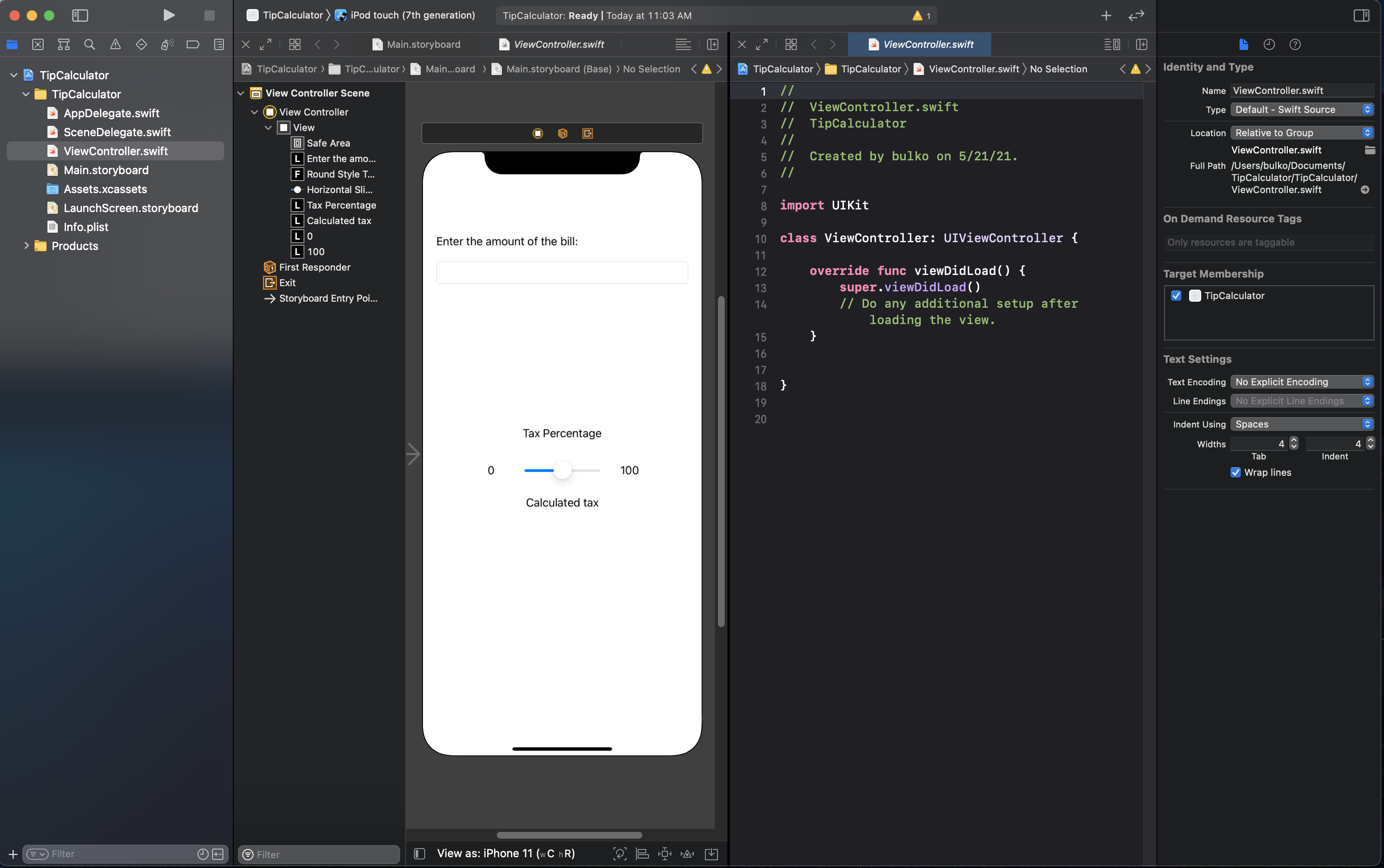Toggle the Wrap lines checkbox
Screen dimensions: 1384x868
coord(1236,472)
